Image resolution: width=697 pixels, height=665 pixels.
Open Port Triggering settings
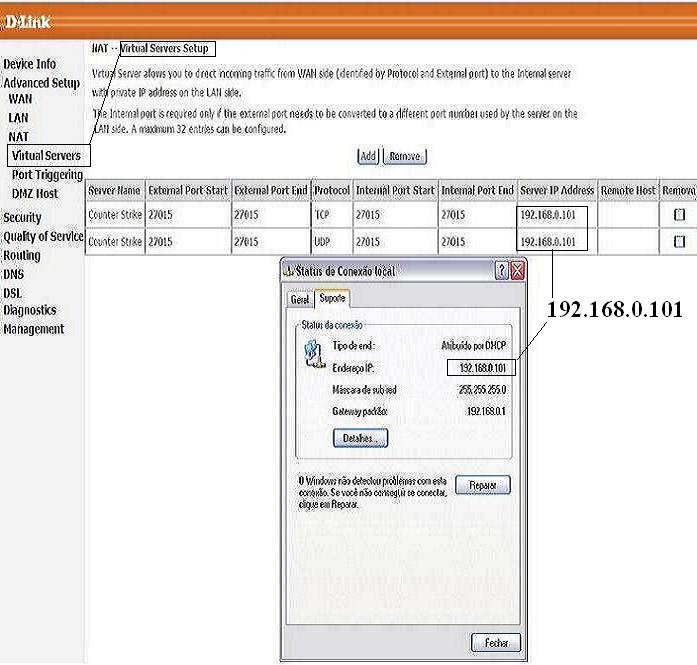tap(47, 175)
